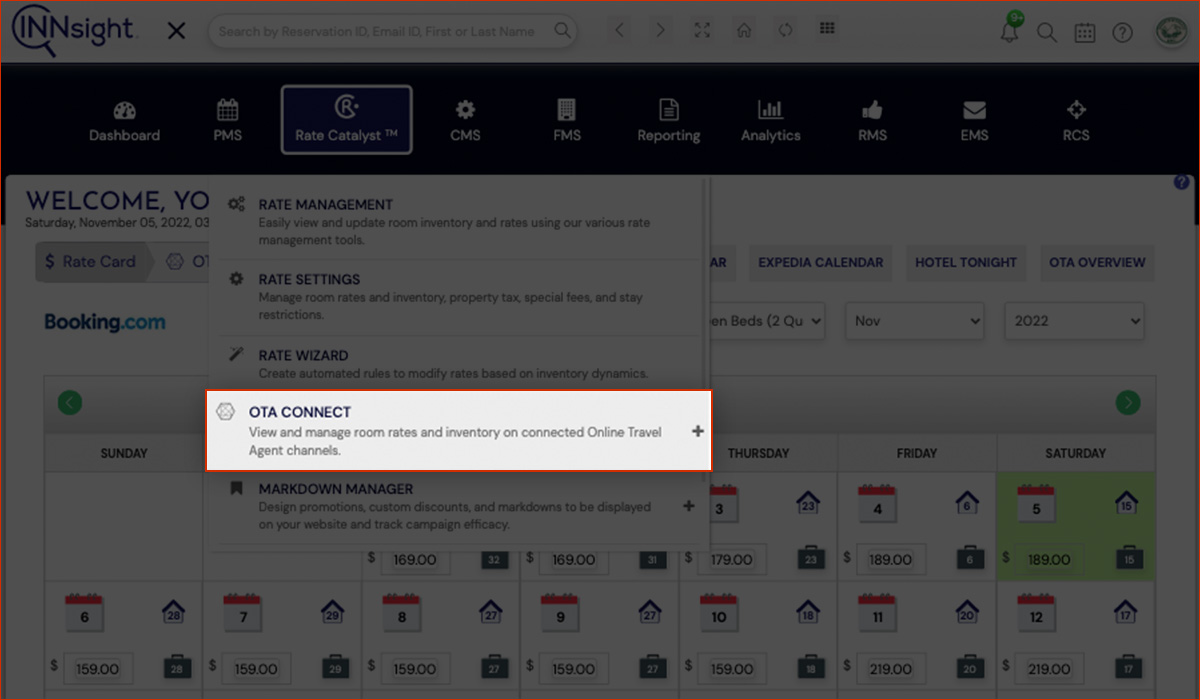Click the calendar date 10 icon
Screen dimensions: 1200x700
[719, 613]
